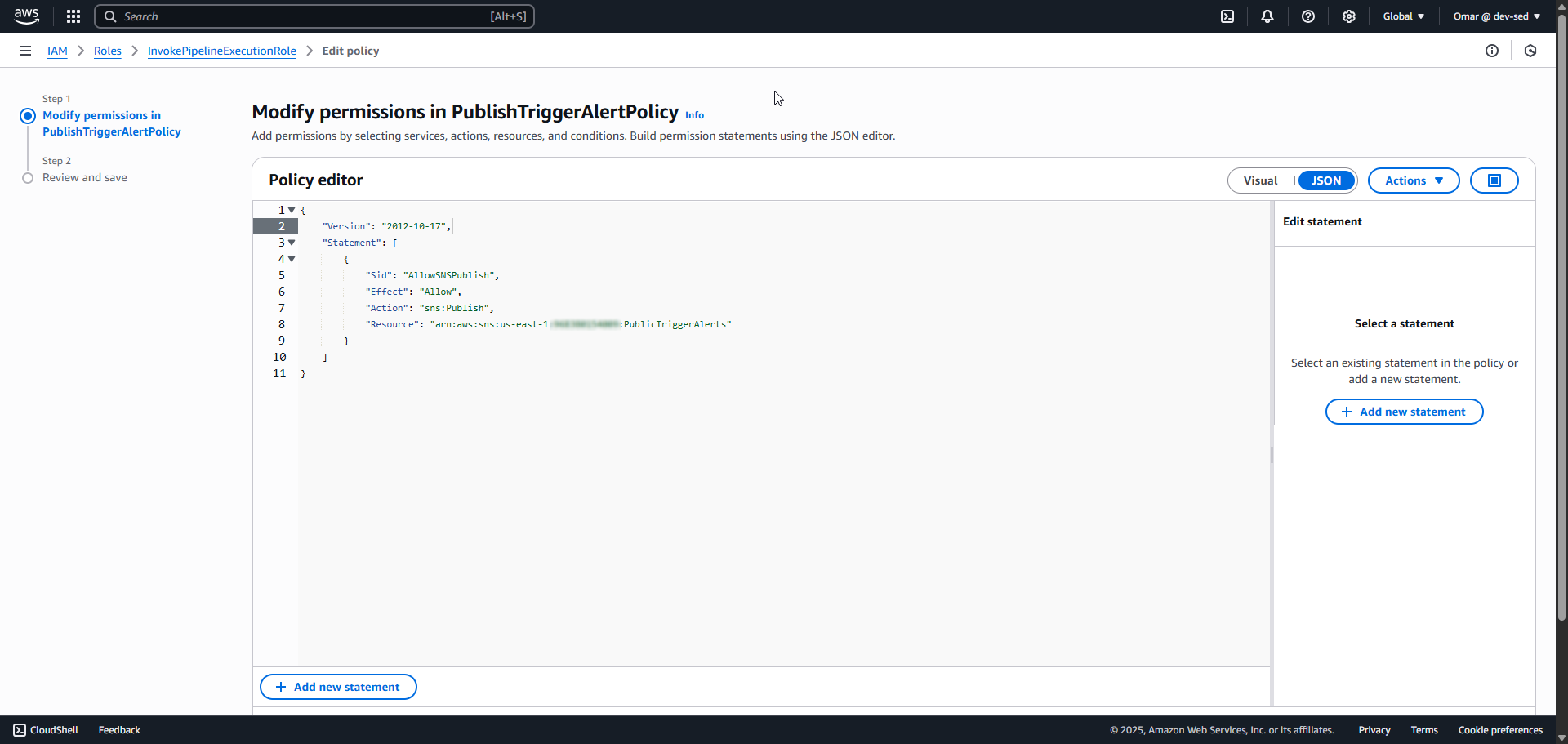Open the Omar @ dev-sed account menu
Screen dimensions: 1568x744
pyautogui.click(x=1497, y=16)
